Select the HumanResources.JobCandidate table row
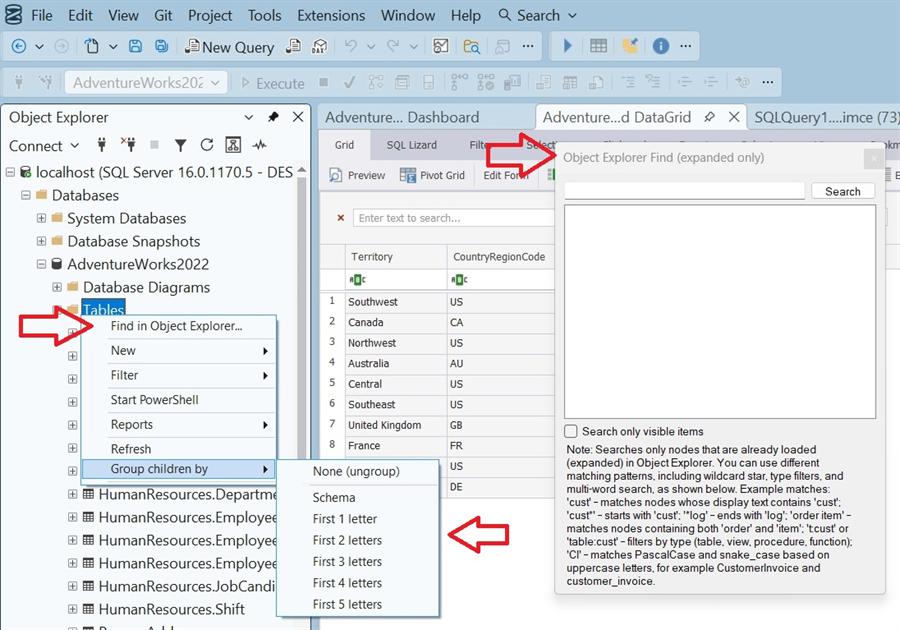Image resolution: width=900 pixels, height=630 pixels. 187,586
